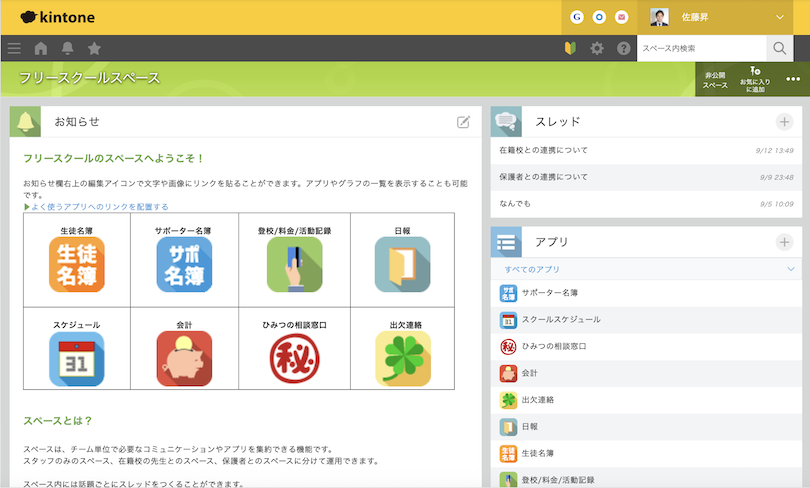Add a new thread with the plus icon
Screen dimensions: 810x488
point(784,122)
